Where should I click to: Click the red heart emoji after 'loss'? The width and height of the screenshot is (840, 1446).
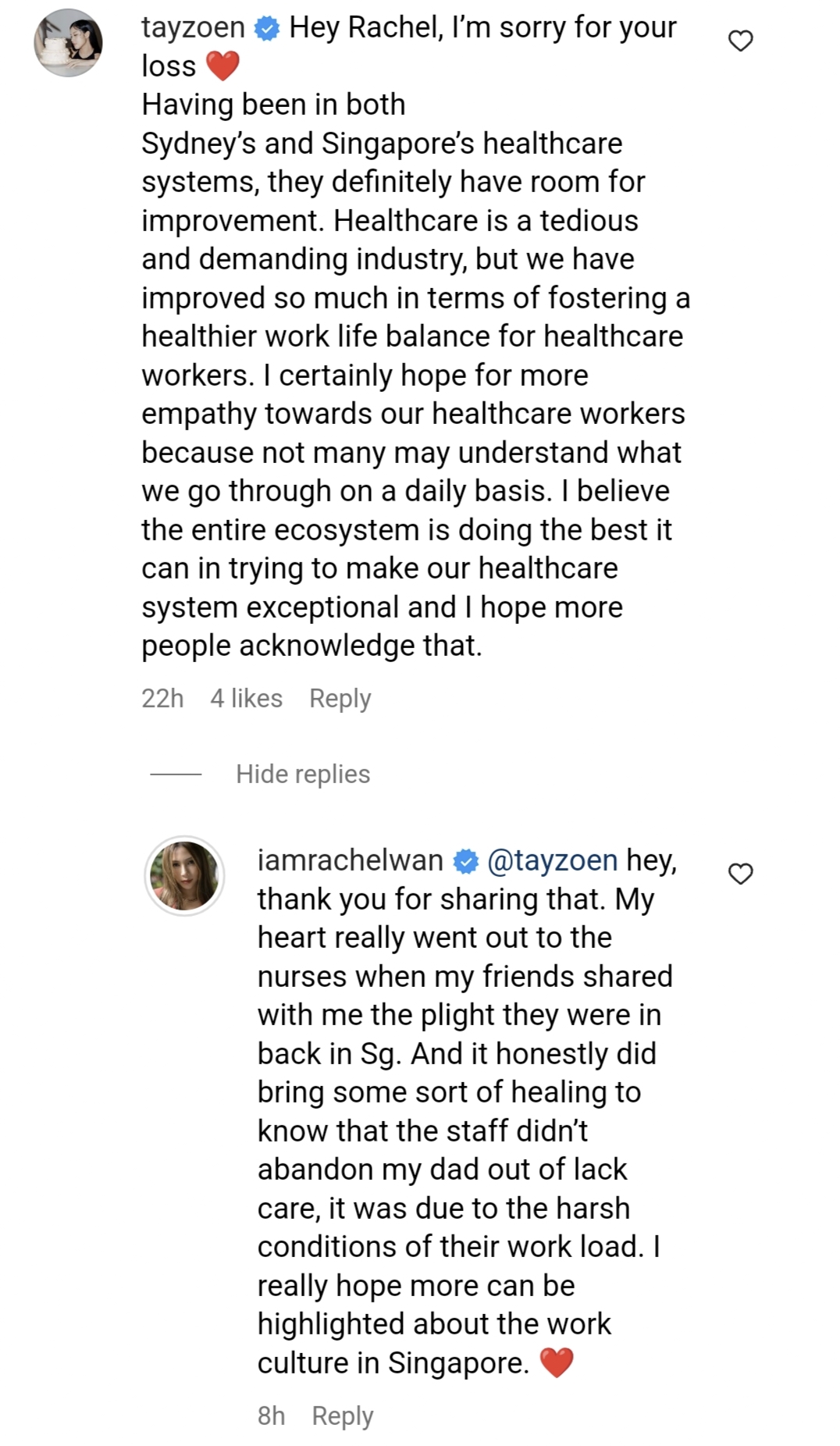222,67
